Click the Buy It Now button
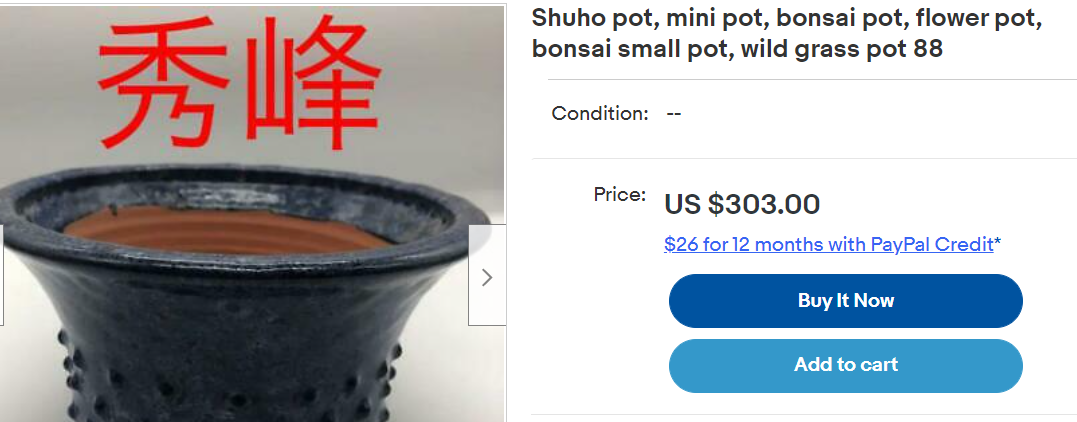1077x422 pixels. click(846, 301)
